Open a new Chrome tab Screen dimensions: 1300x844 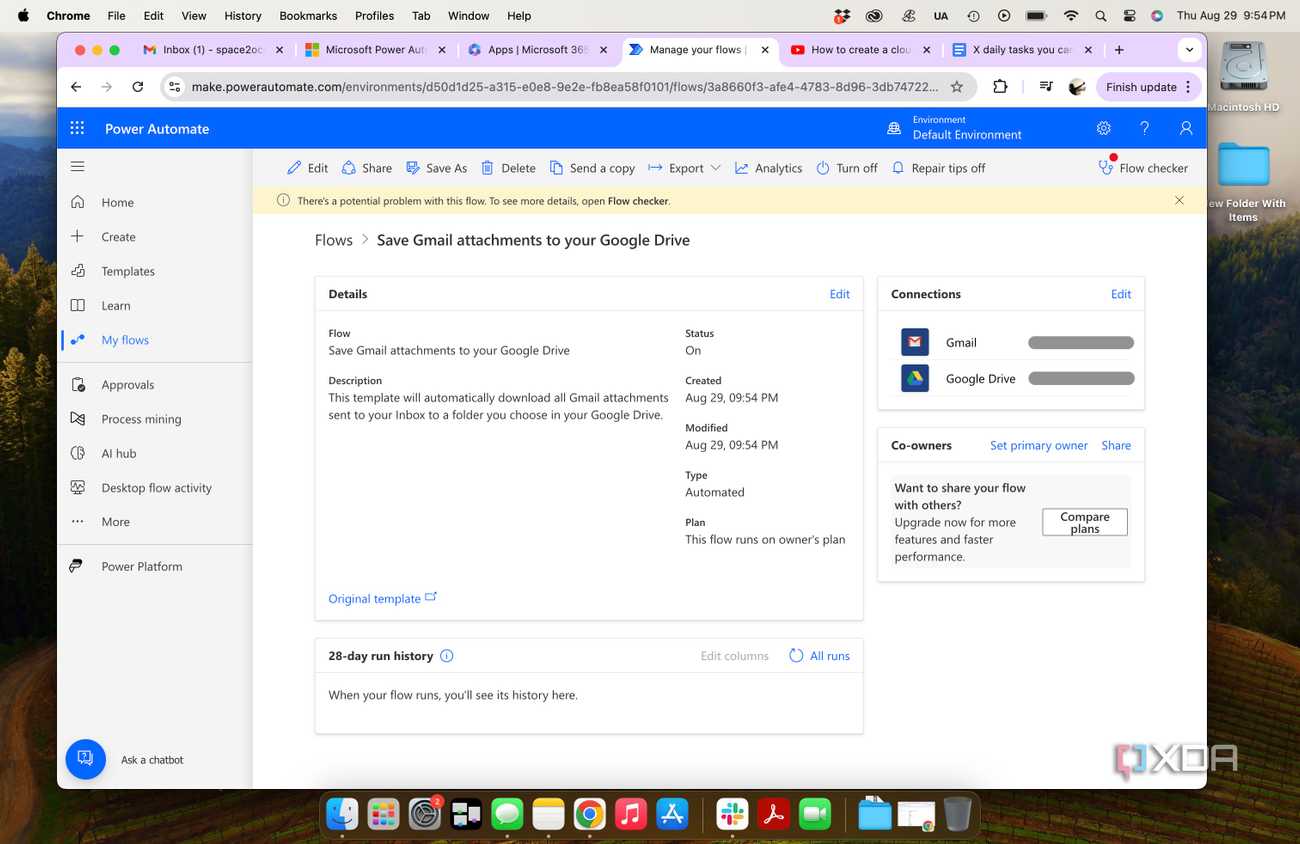pyautogui.click(x=1119, y=49)
